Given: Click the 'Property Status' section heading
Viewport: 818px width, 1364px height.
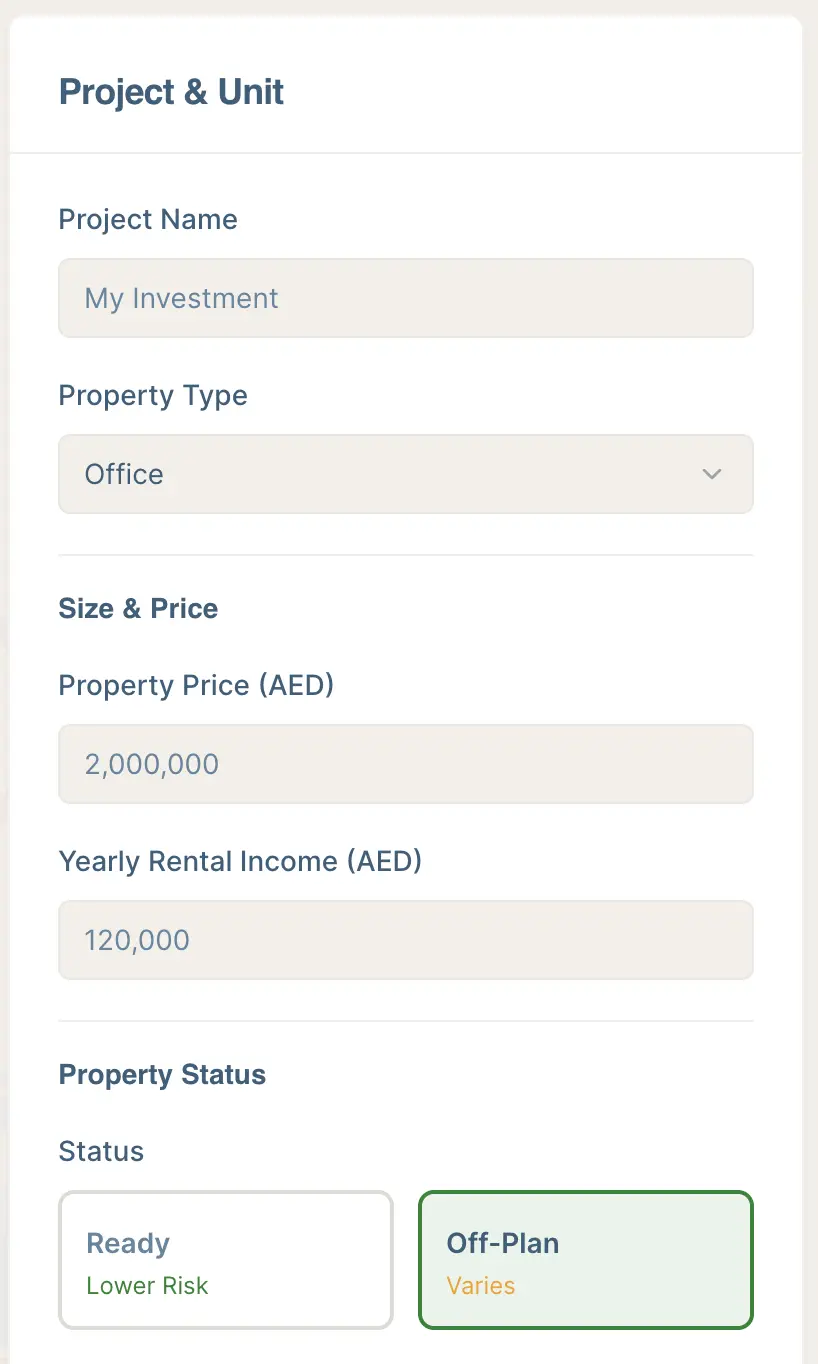Looking at the screenshot, I should click(x=162, y=1075).
